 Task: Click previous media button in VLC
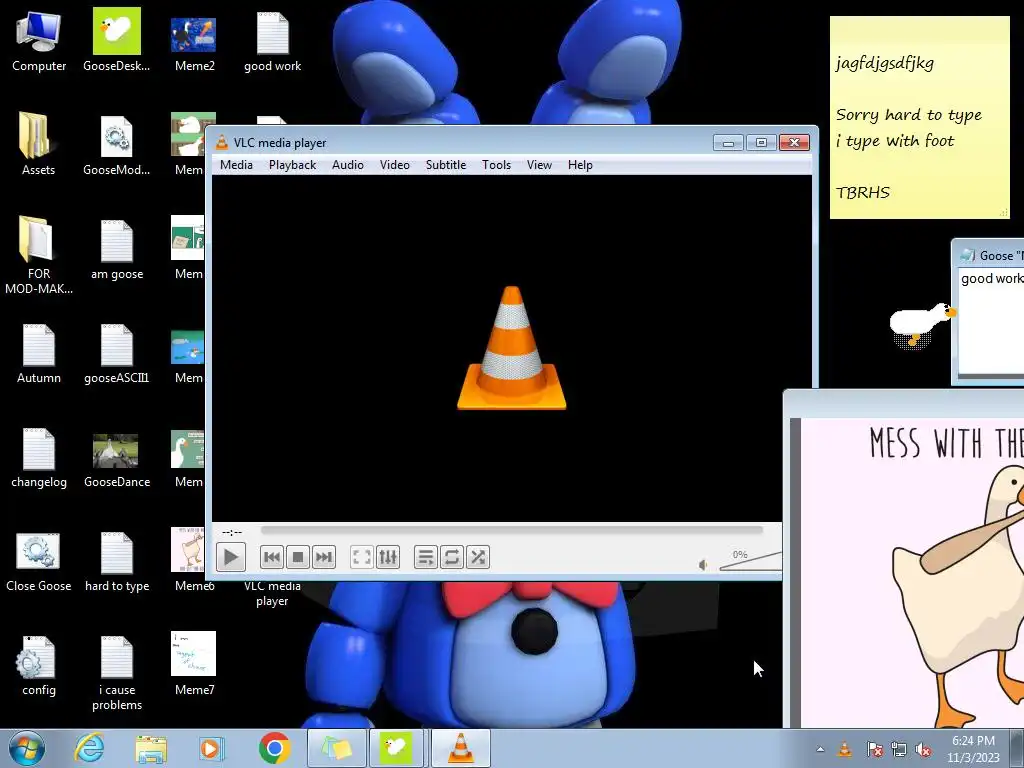click(272, 557)
